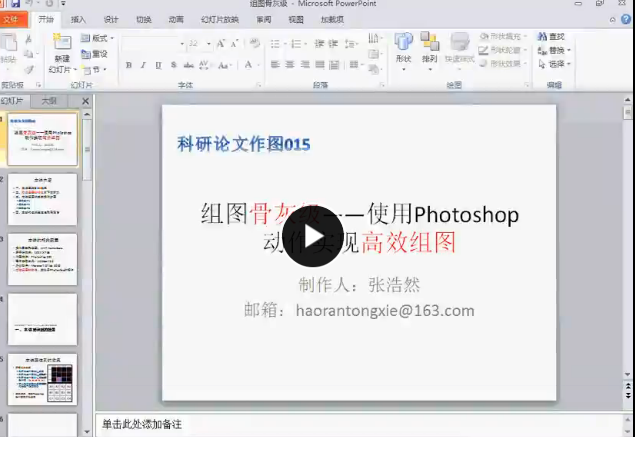635x460 pixels.
Task: Toggle Underline formatting
Action: tap(158, 65)
